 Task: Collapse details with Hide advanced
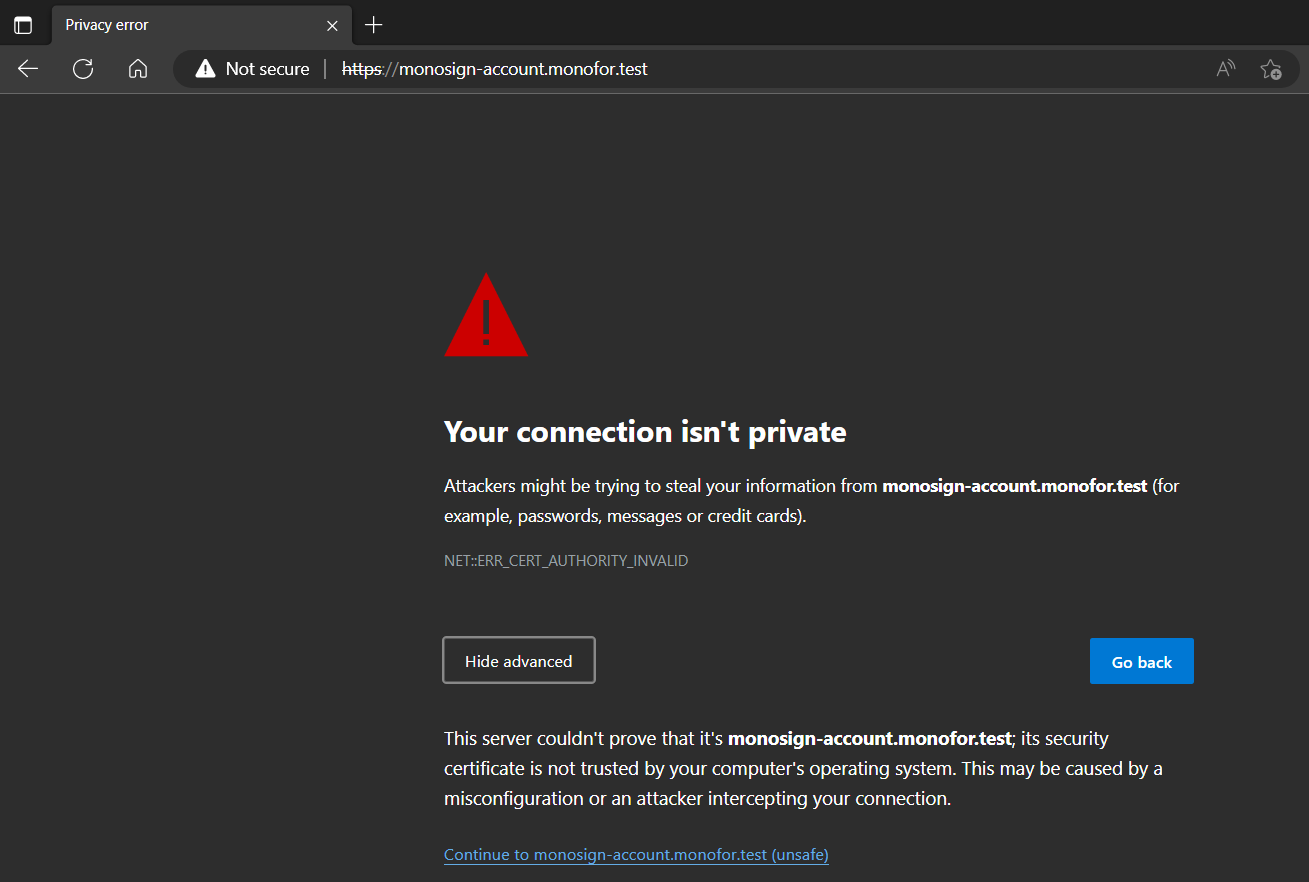click(519, 661)
